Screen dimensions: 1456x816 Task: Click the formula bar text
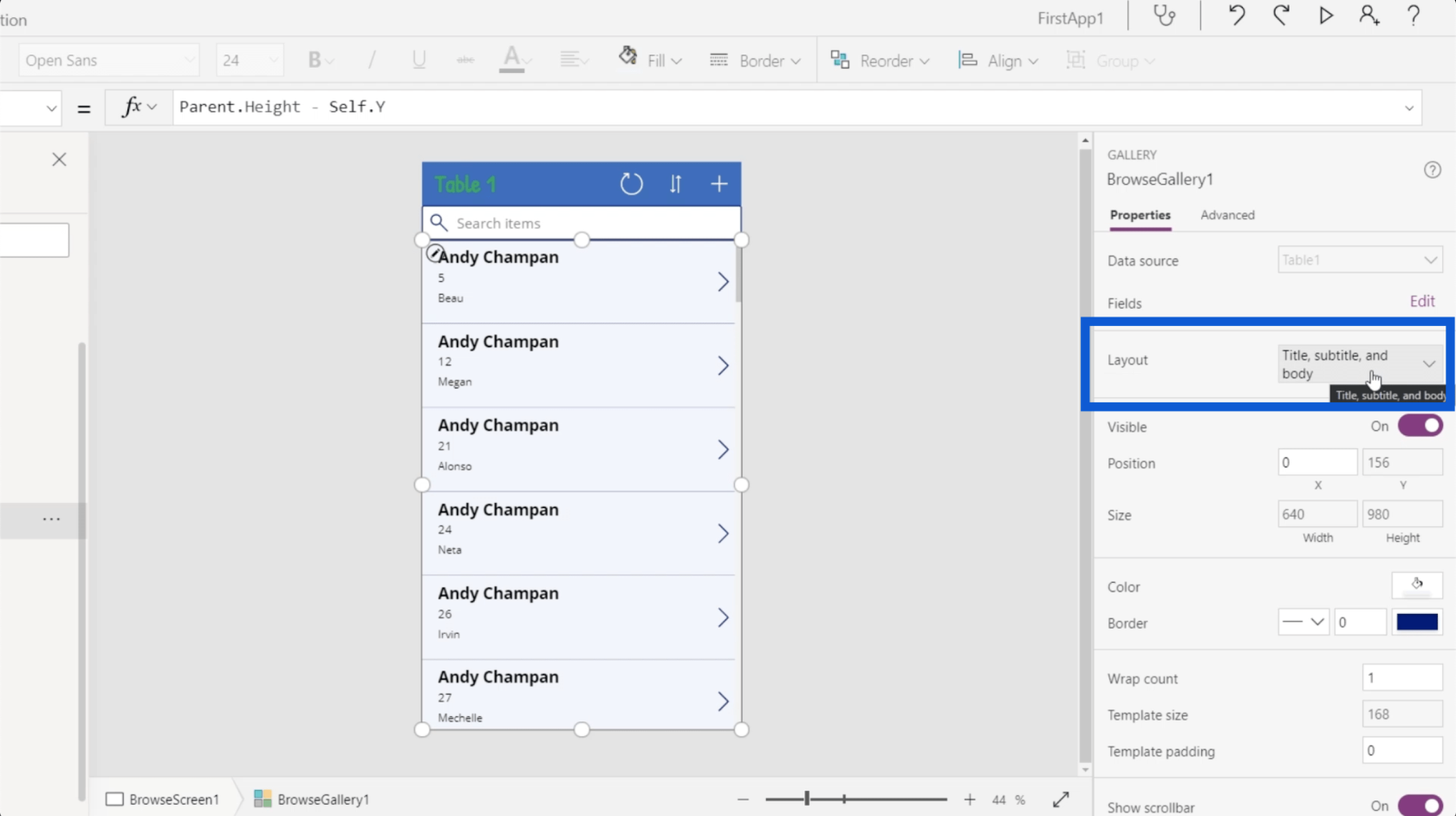(283, 107)
